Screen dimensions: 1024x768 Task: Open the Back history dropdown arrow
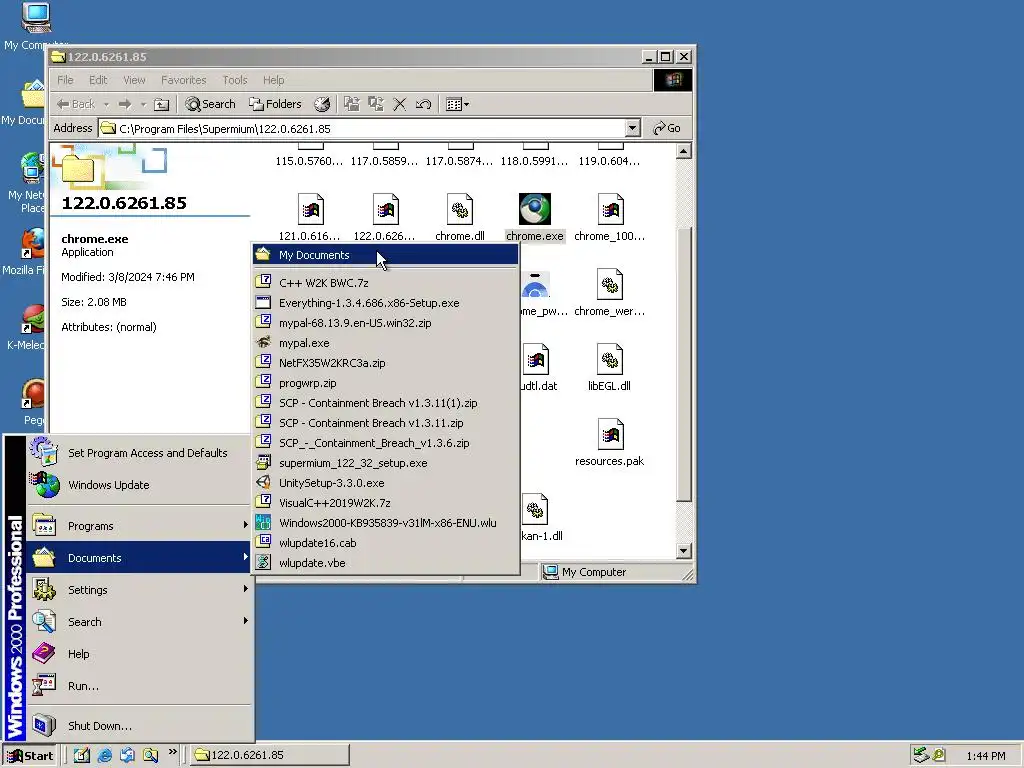[106, 104]
